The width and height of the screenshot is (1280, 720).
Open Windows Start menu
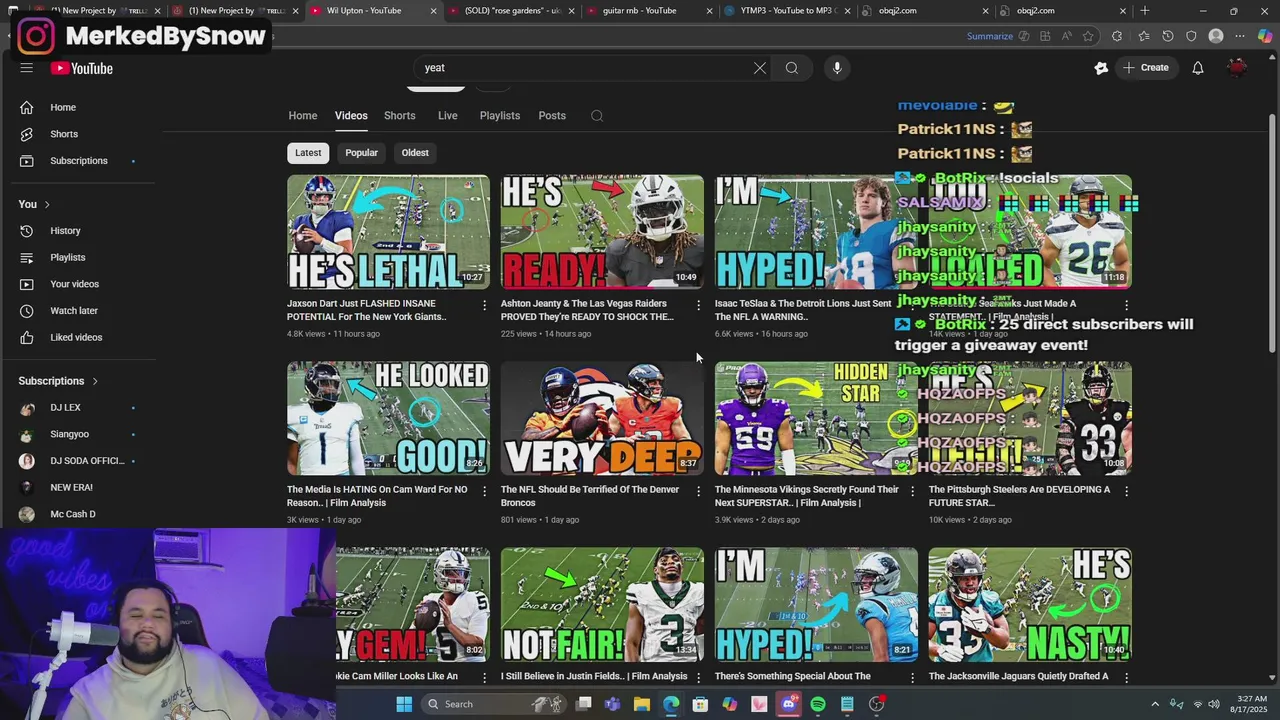tap(404, 704)
